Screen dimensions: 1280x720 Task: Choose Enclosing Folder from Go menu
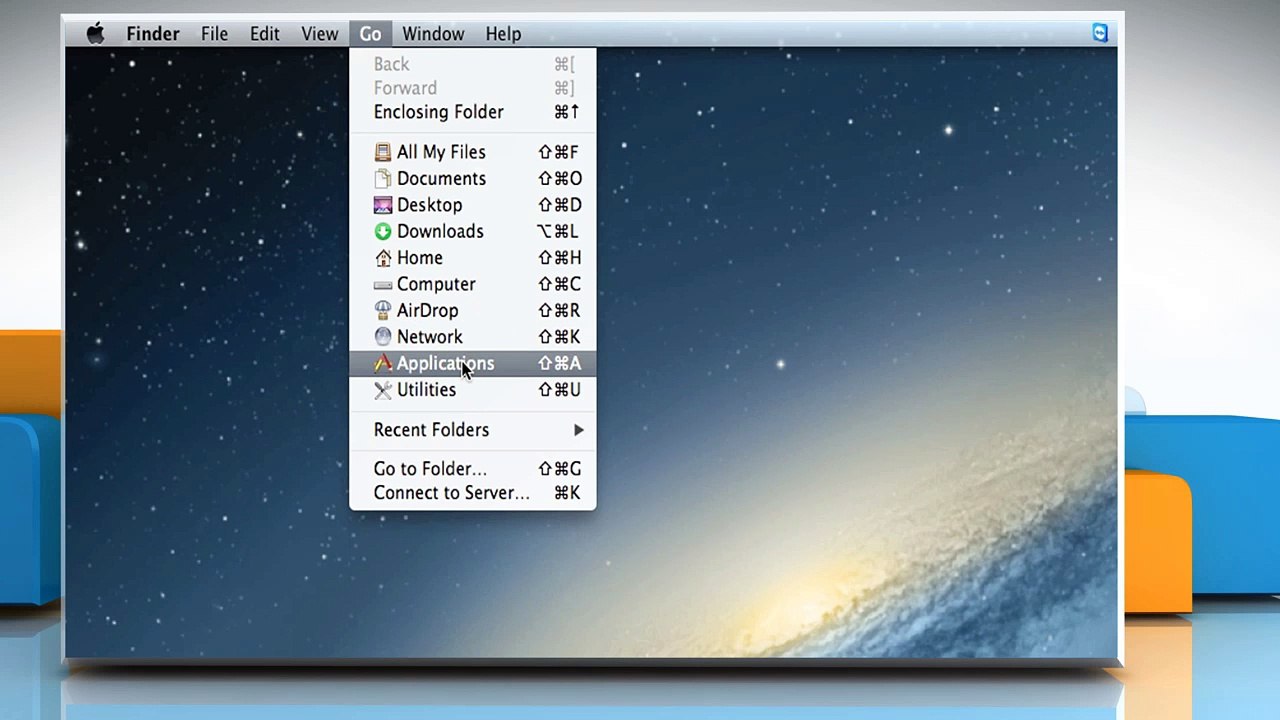pyautogui.click(x=473, y=112)
